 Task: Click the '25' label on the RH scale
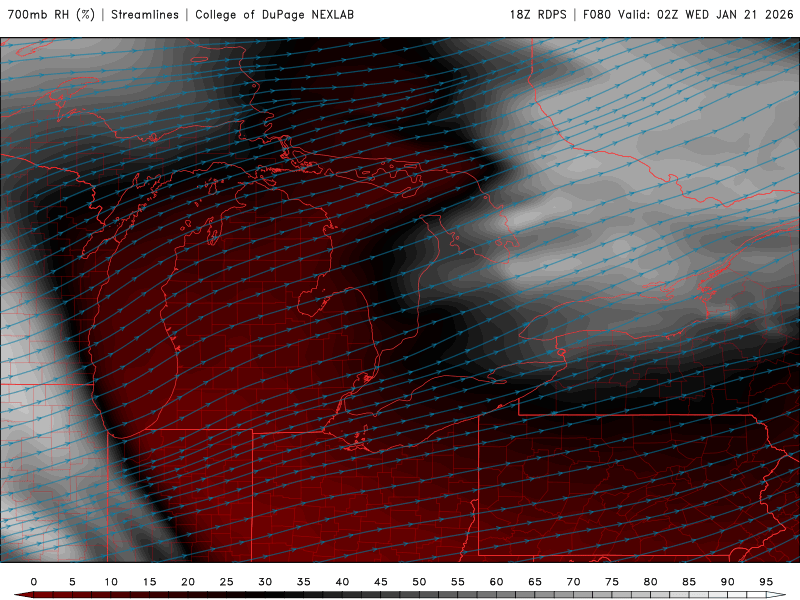(227, 582)
